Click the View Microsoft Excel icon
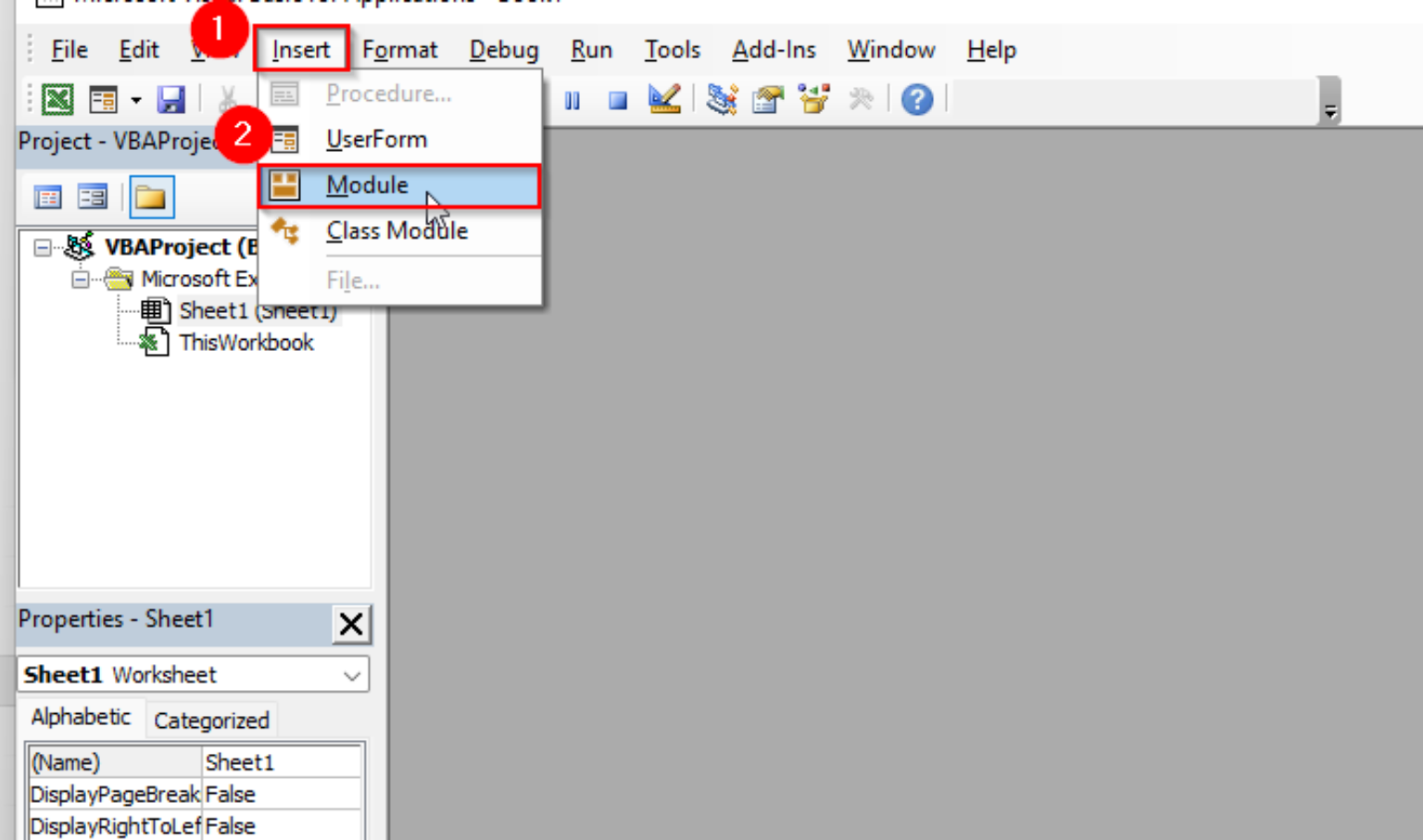Viewport: 1423px width, 840px height. coord(57,98)
